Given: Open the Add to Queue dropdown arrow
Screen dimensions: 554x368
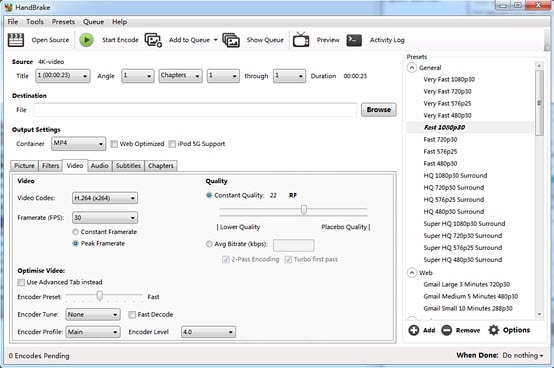Looking at the screenshot, I should click(216, 40).
